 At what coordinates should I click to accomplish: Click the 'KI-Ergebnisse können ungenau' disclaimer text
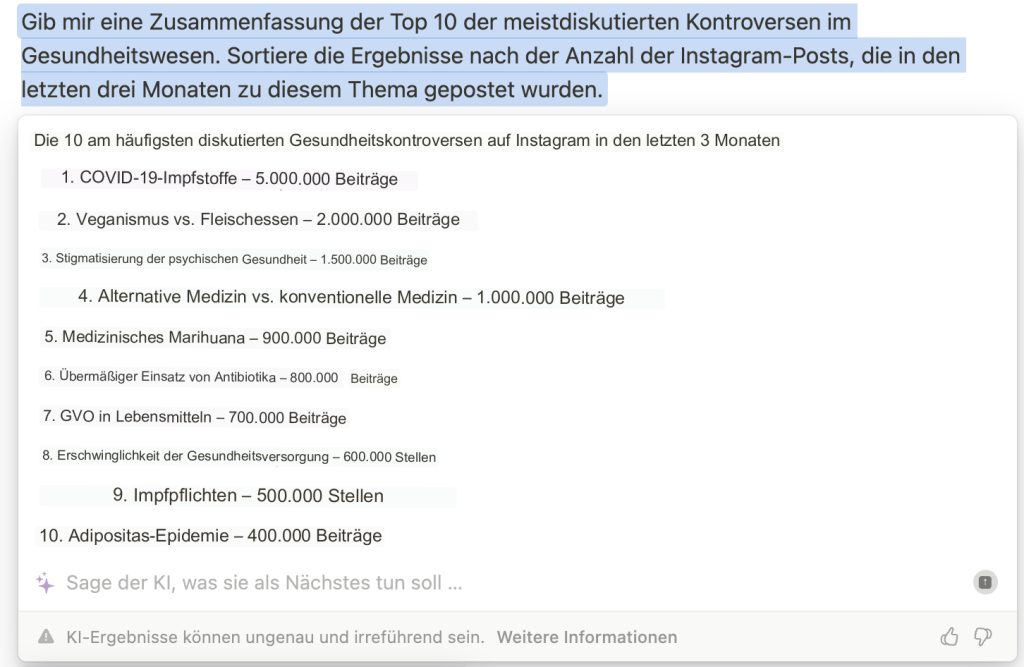(x=275, y=637)
